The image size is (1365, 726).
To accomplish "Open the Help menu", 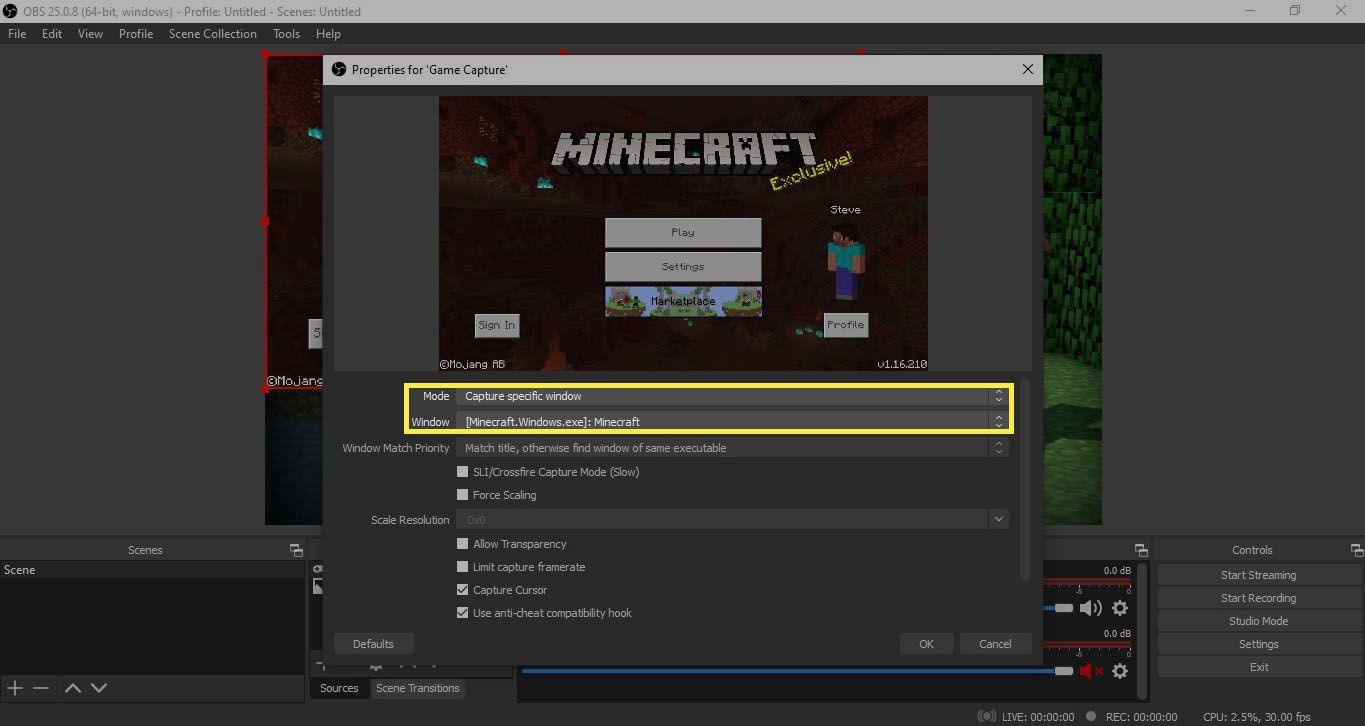I will click(x=328, y=33).
